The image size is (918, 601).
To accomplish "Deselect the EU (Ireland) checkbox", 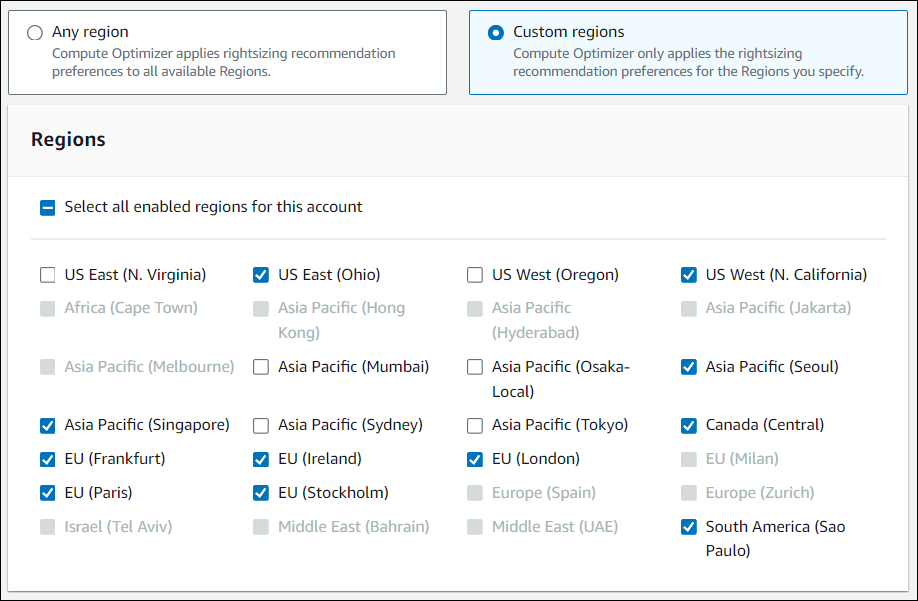I will [261, 460].
